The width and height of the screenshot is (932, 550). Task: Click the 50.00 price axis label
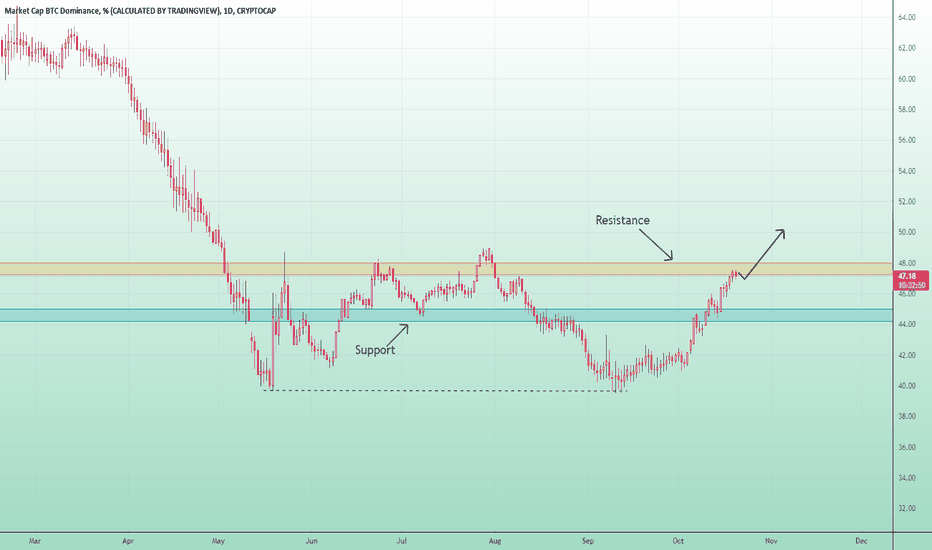coord(906,232)
